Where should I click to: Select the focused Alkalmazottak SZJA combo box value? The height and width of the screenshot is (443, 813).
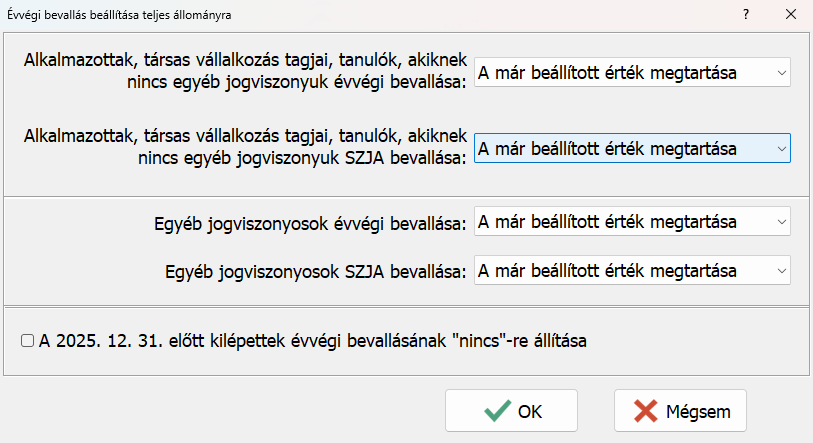pos(620,149)
